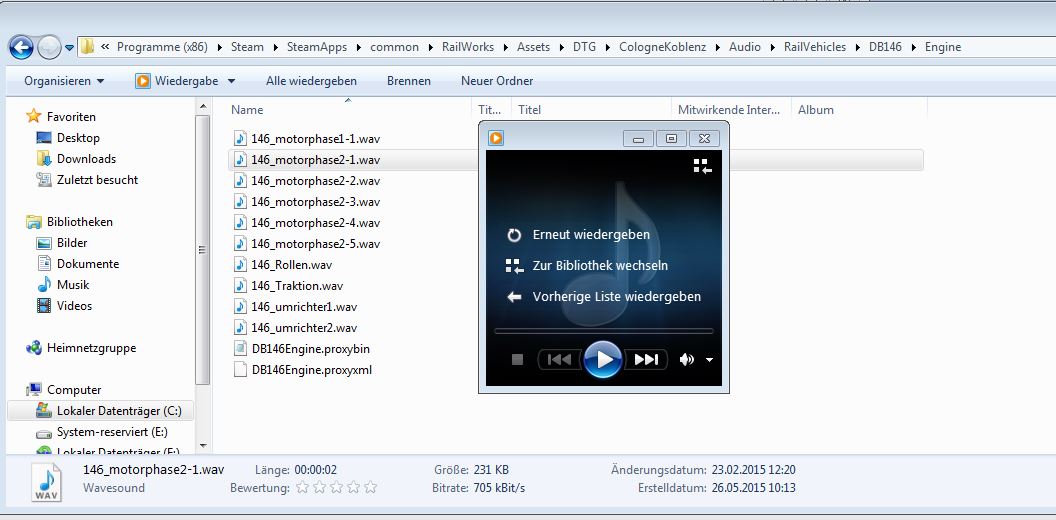The height and width of the screenshot is (520, 1056).
Task: Rate file with fifth star in details pane
Action: click(370, 488)
